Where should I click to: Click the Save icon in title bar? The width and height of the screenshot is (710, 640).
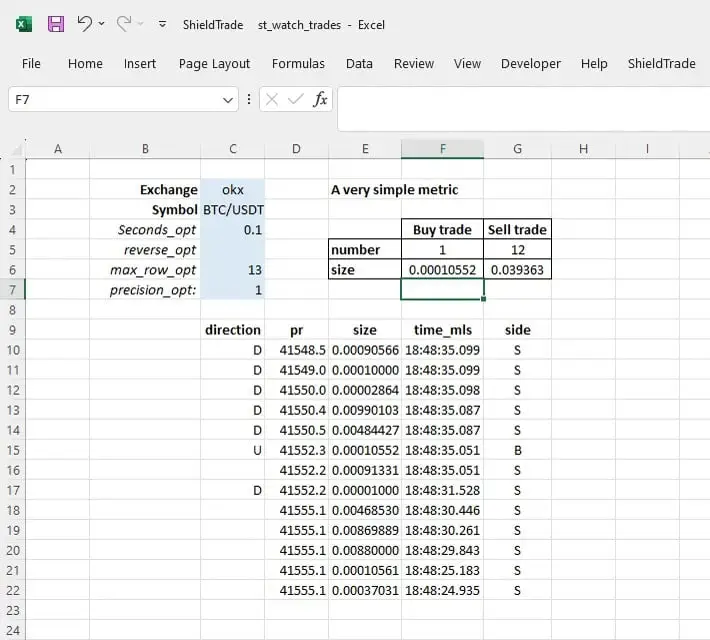pos(56,24)
